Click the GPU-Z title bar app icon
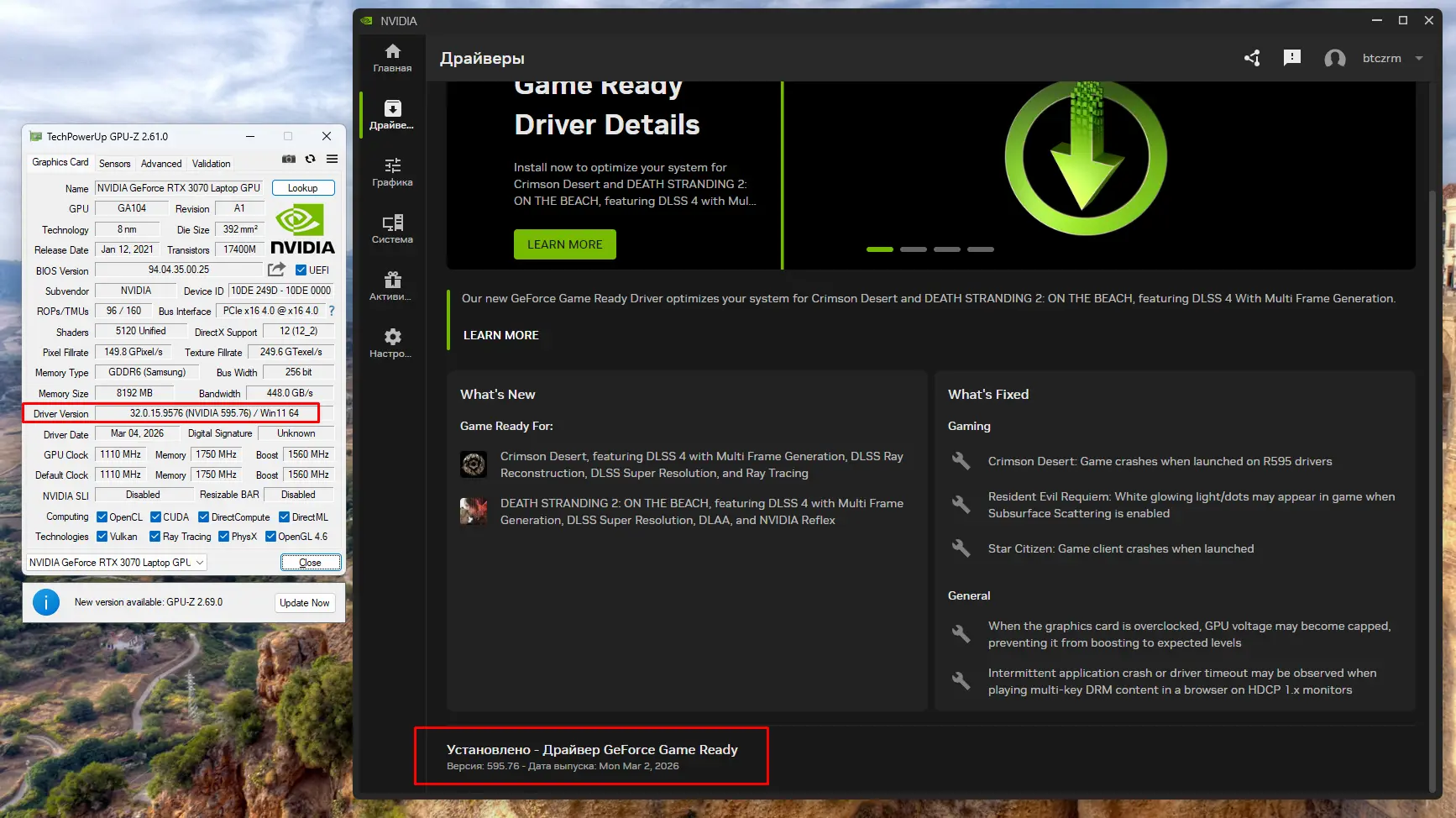The height and width of the screenshot is (818, 1456). (35, 136)
